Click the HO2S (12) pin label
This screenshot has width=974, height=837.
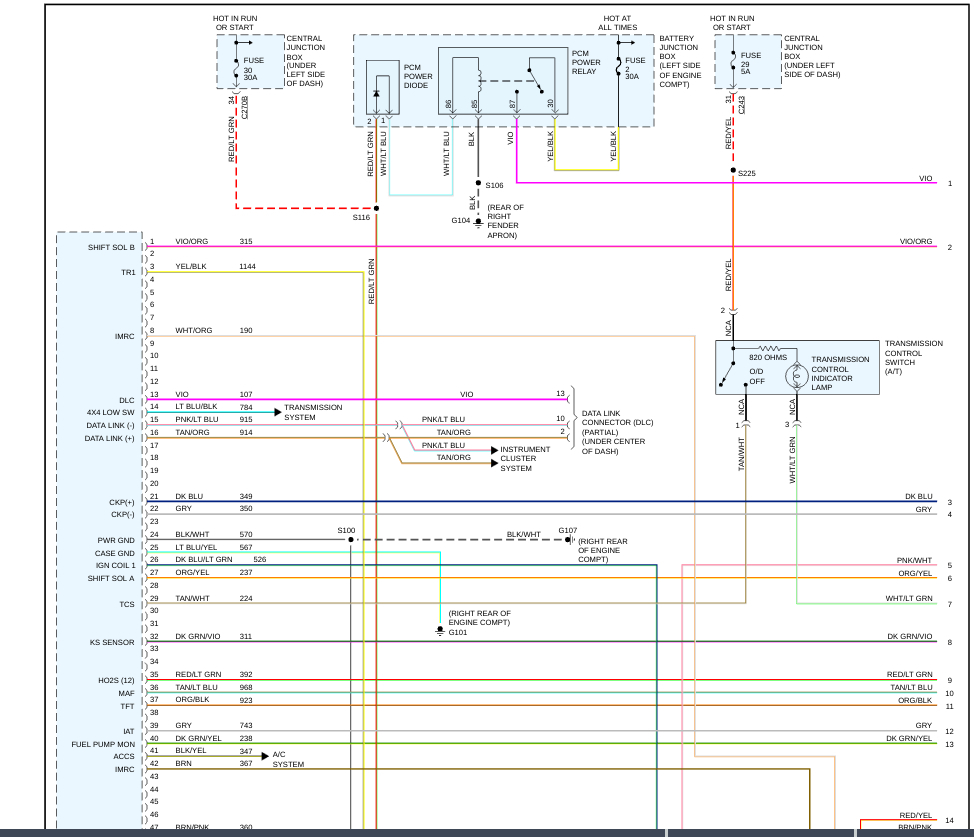tap(116, 680)
